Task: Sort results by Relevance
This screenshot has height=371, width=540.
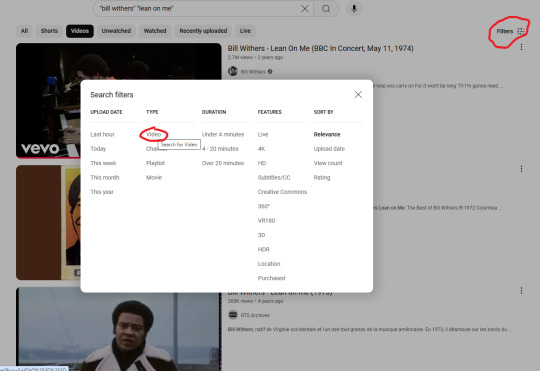Action: [327, 134]
